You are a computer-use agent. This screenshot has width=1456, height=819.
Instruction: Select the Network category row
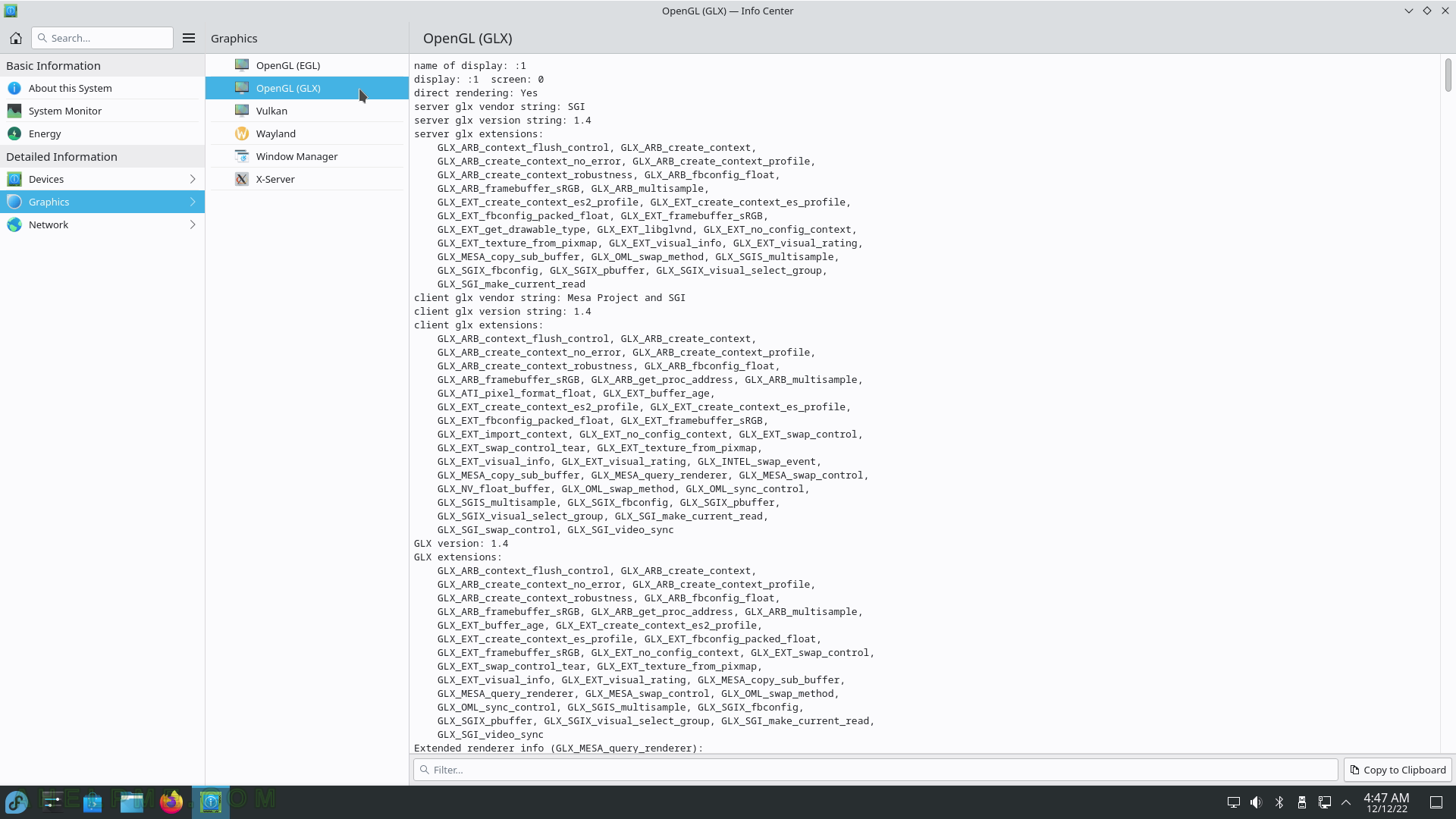click(x=102, y=224)
